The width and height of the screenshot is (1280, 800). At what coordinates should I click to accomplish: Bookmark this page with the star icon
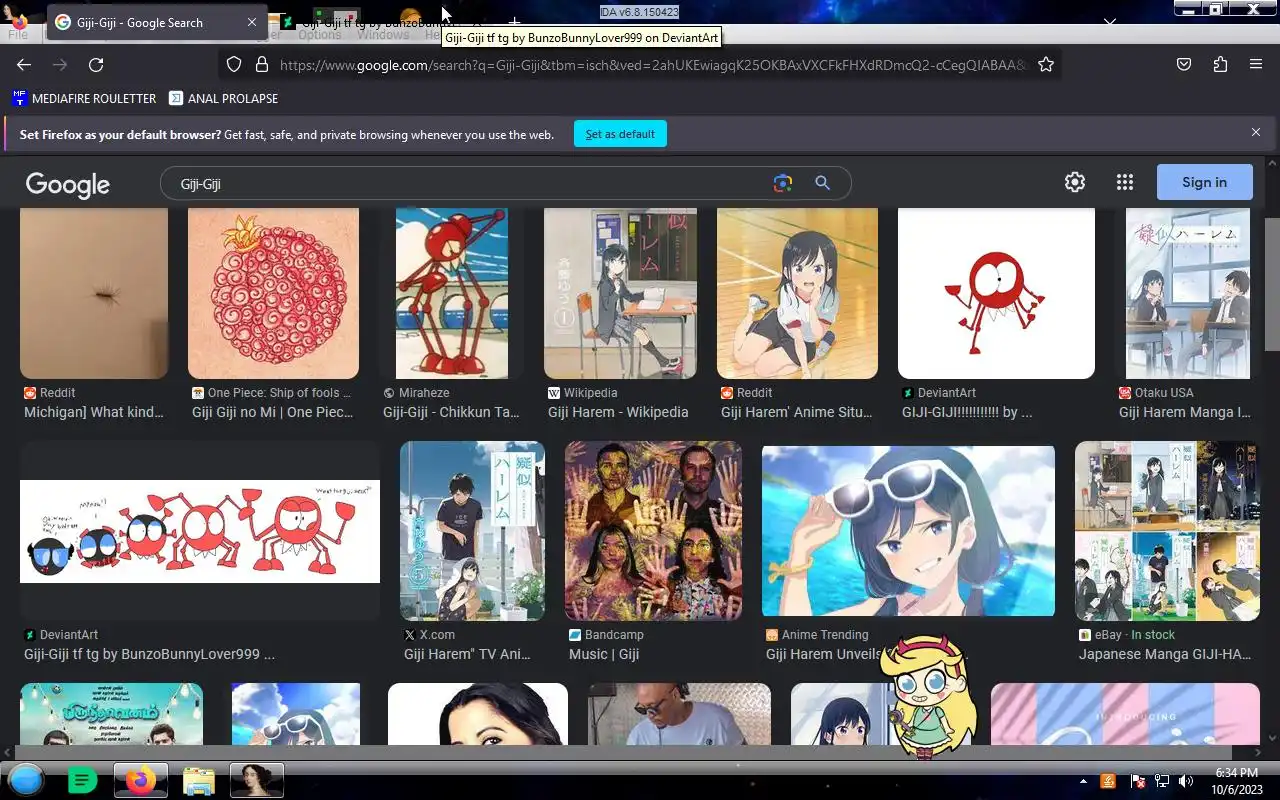click(x=1046, y=64)
